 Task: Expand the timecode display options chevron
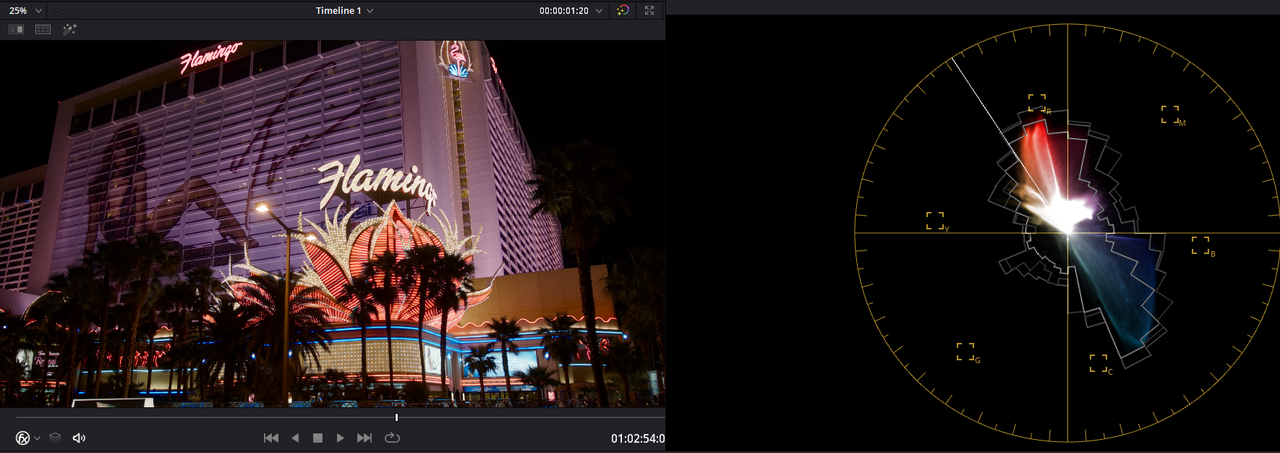coord(599,10)
